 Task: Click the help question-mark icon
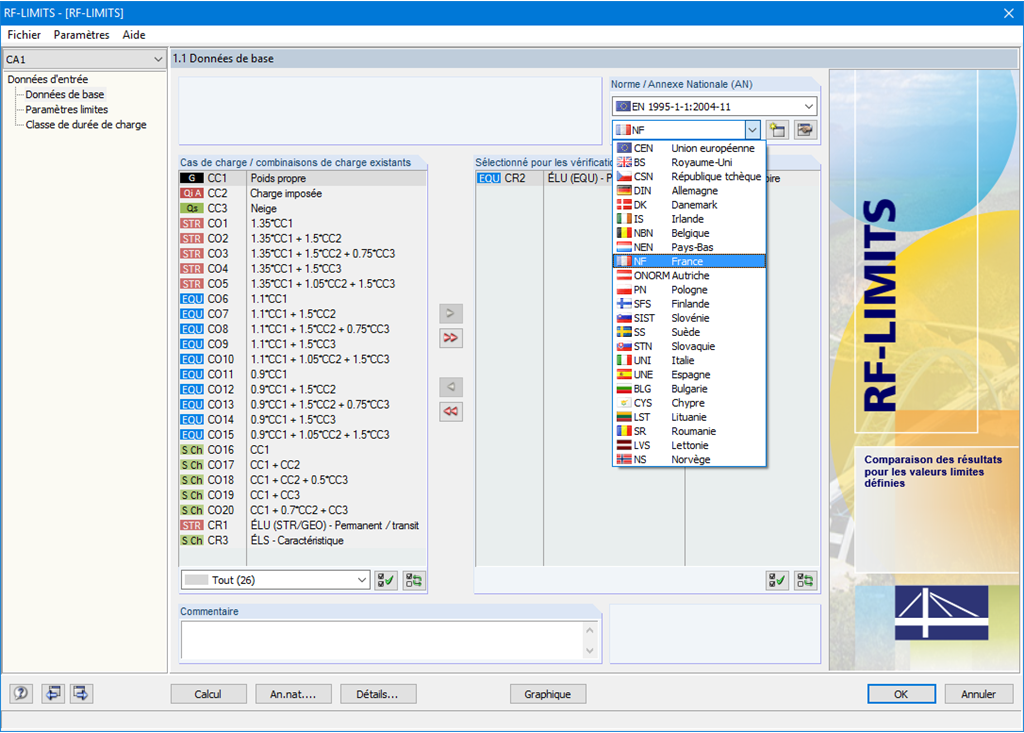pyautogui.click(x=21, y=693)
